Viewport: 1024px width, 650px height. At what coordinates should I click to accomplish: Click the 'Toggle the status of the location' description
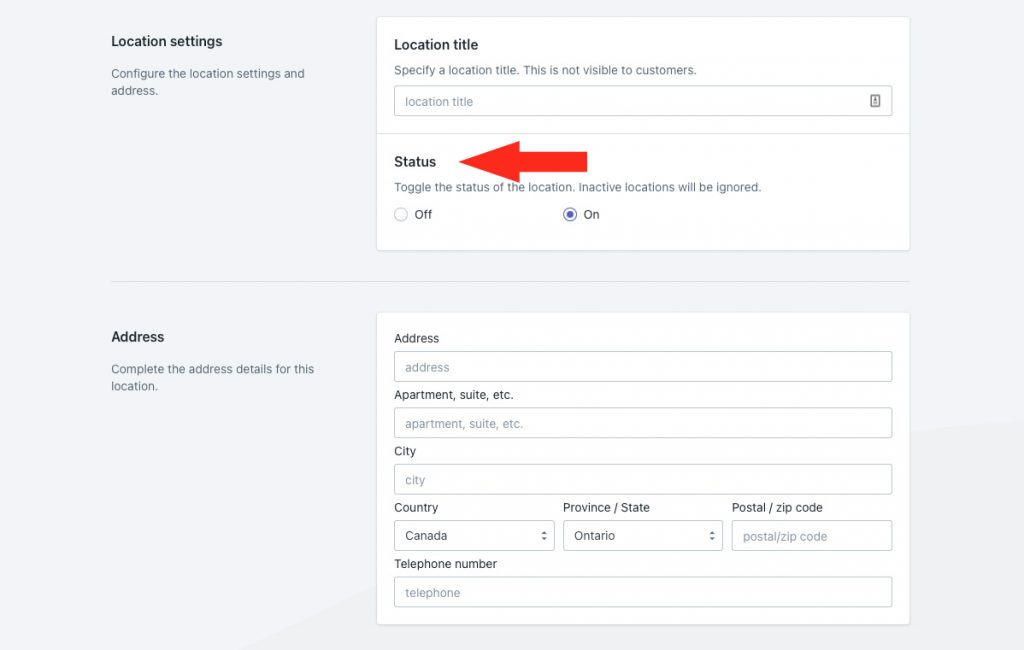point(577,187)
